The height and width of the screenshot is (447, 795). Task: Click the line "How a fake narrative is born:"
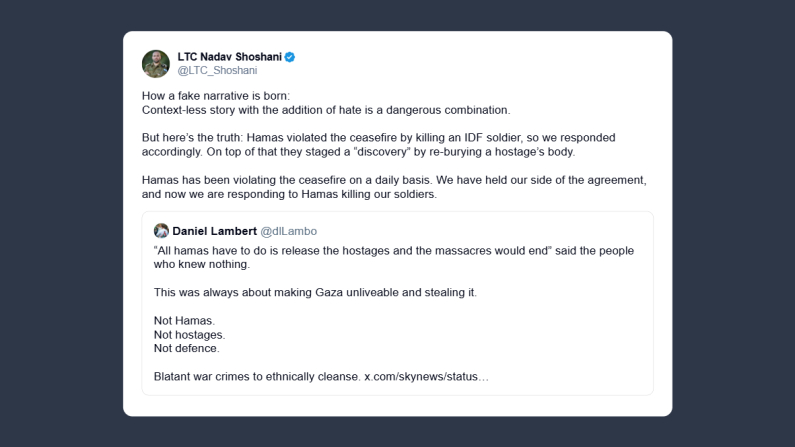[x=215, y=95]
